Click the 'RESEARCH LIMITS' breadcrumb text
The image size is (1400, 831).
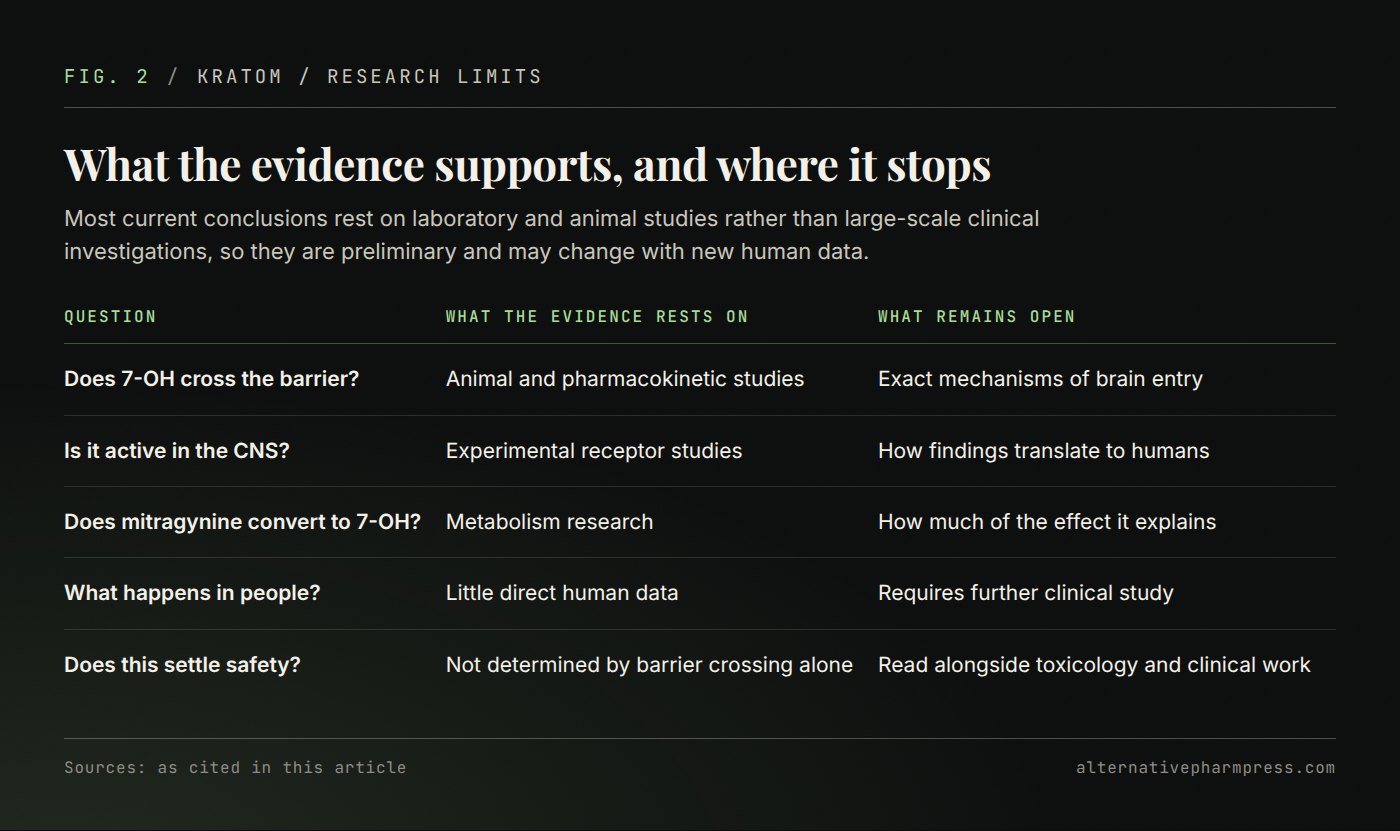pyautogui.click(x=435, y=77)
